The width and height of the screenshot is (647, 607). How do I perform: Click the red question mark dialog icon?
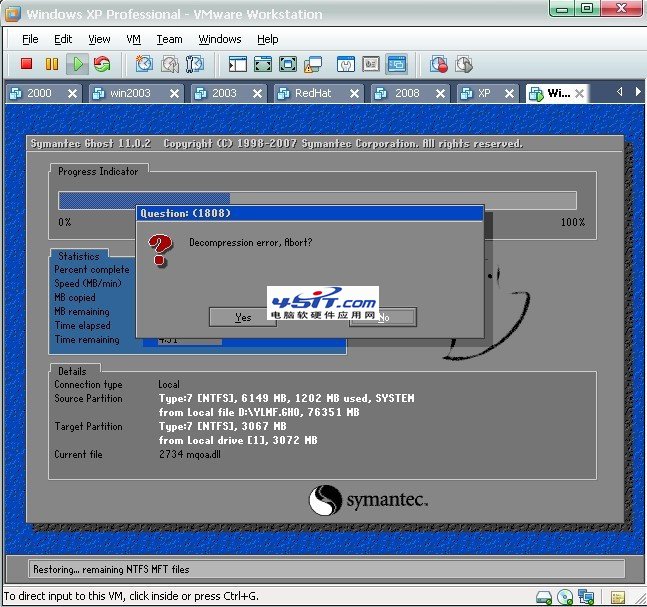[160, 250]
